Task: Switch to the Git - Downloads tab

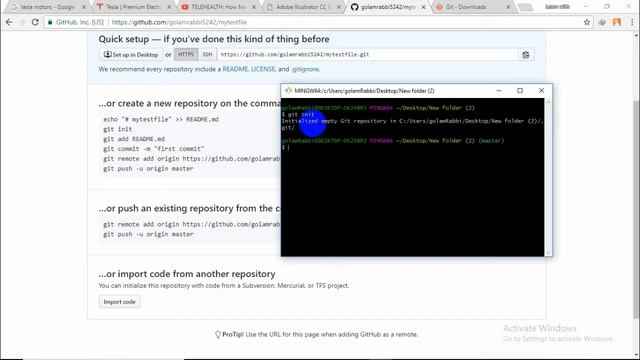Action: (x=471, y=7)
